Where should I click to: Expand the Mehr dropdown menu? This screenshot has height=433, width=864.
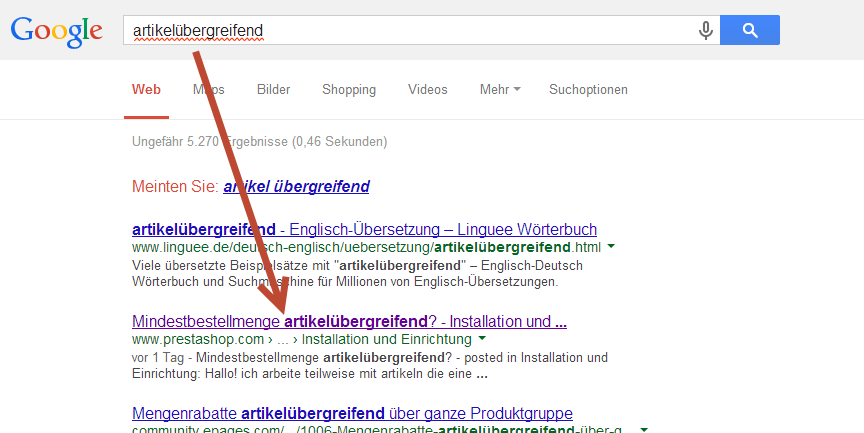(500, 90)
